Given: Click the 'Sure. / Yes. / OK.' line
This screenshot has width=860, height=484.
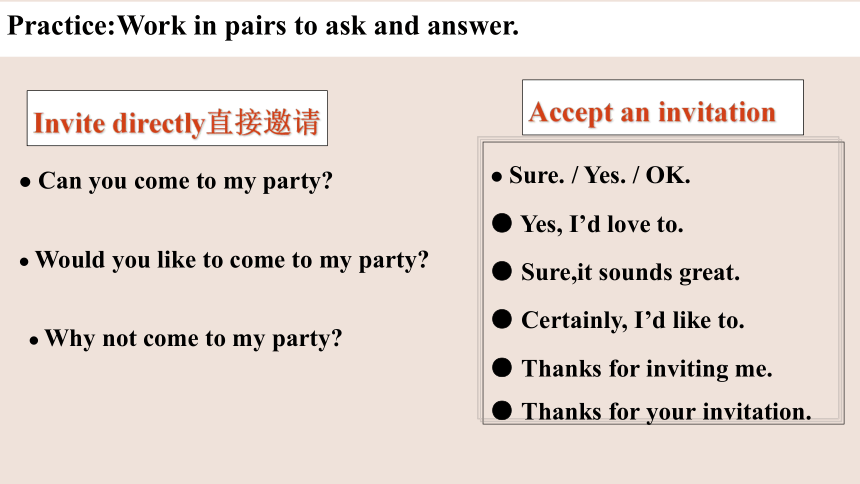Looking at the screenshot, I should pos(599,176).
